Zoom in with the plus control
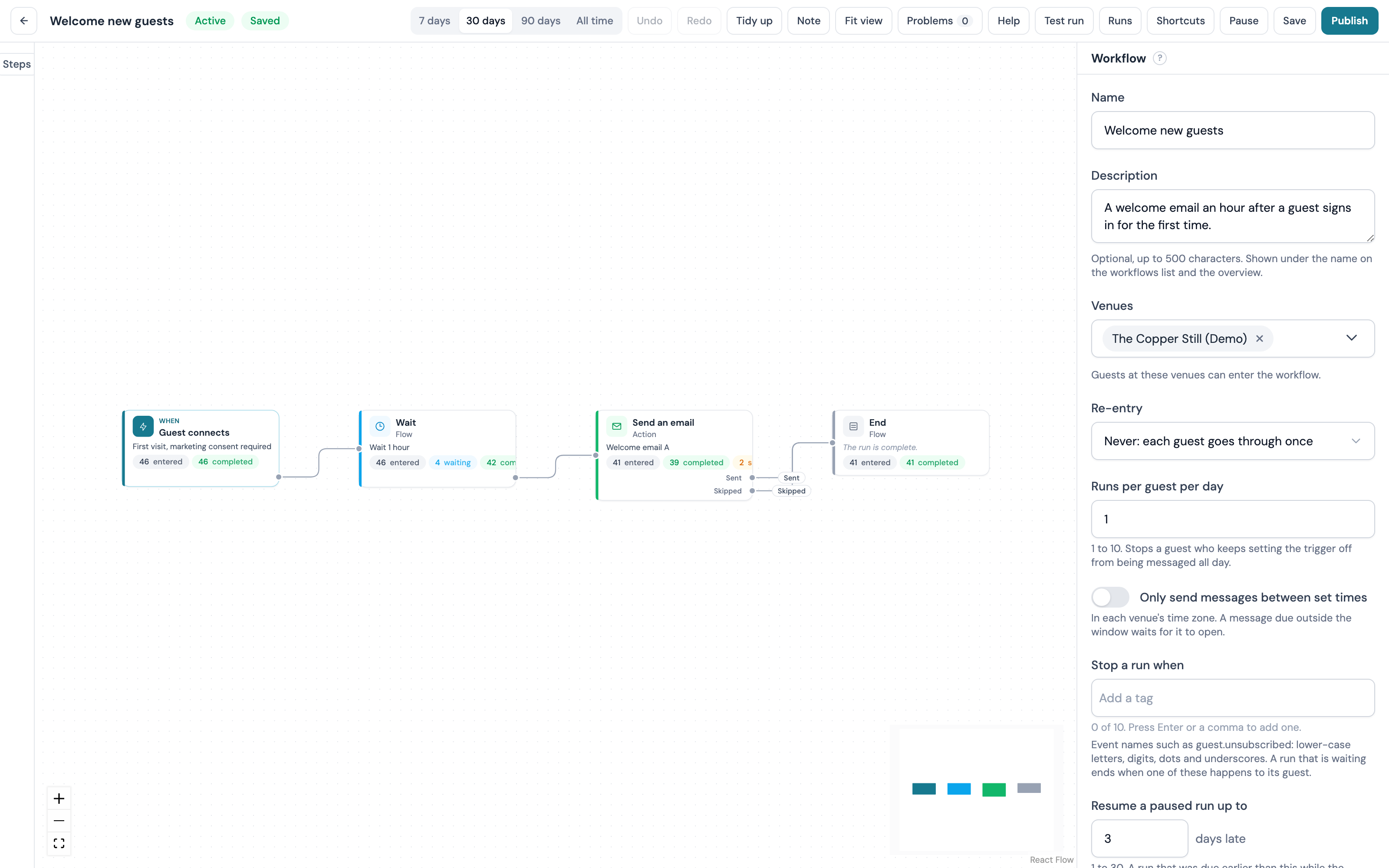 [59, 799]
